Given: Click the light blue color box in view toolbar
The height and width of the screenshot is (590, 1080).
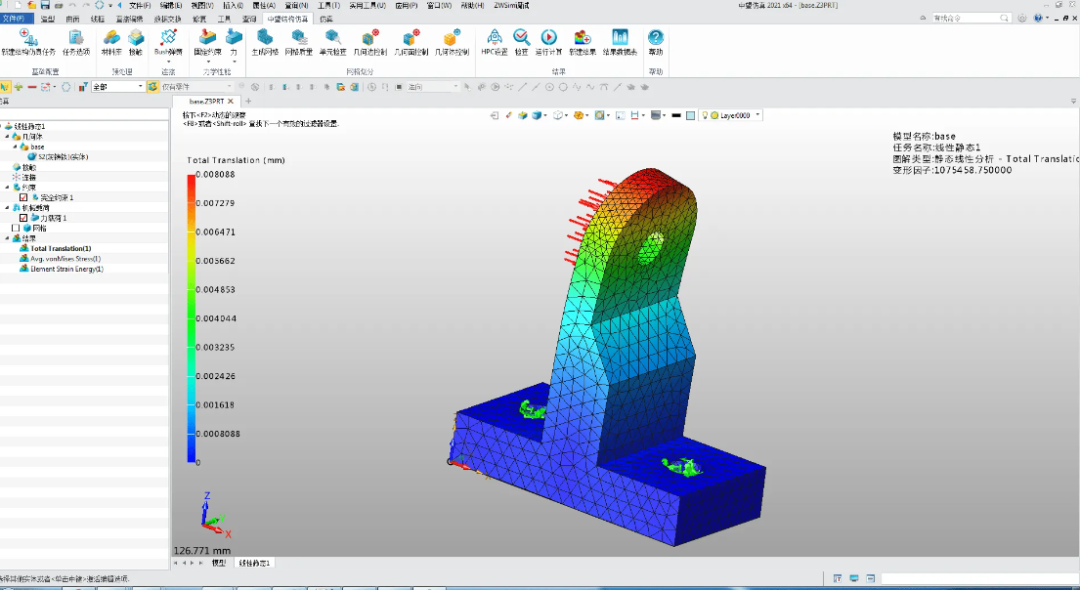Looking at the screenshot, I should (x=690, y=116).
